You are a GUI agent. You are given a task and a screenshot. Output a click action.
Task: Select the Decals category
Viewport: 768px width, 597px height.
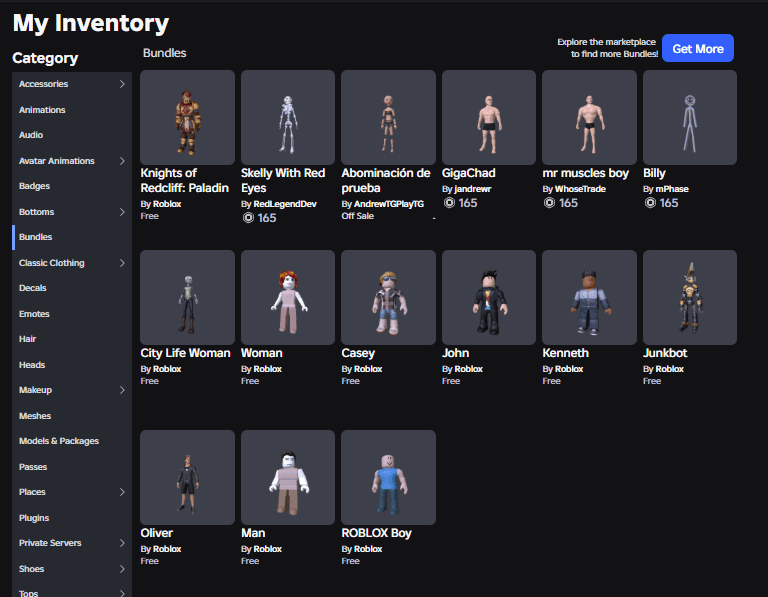[72, 288]
